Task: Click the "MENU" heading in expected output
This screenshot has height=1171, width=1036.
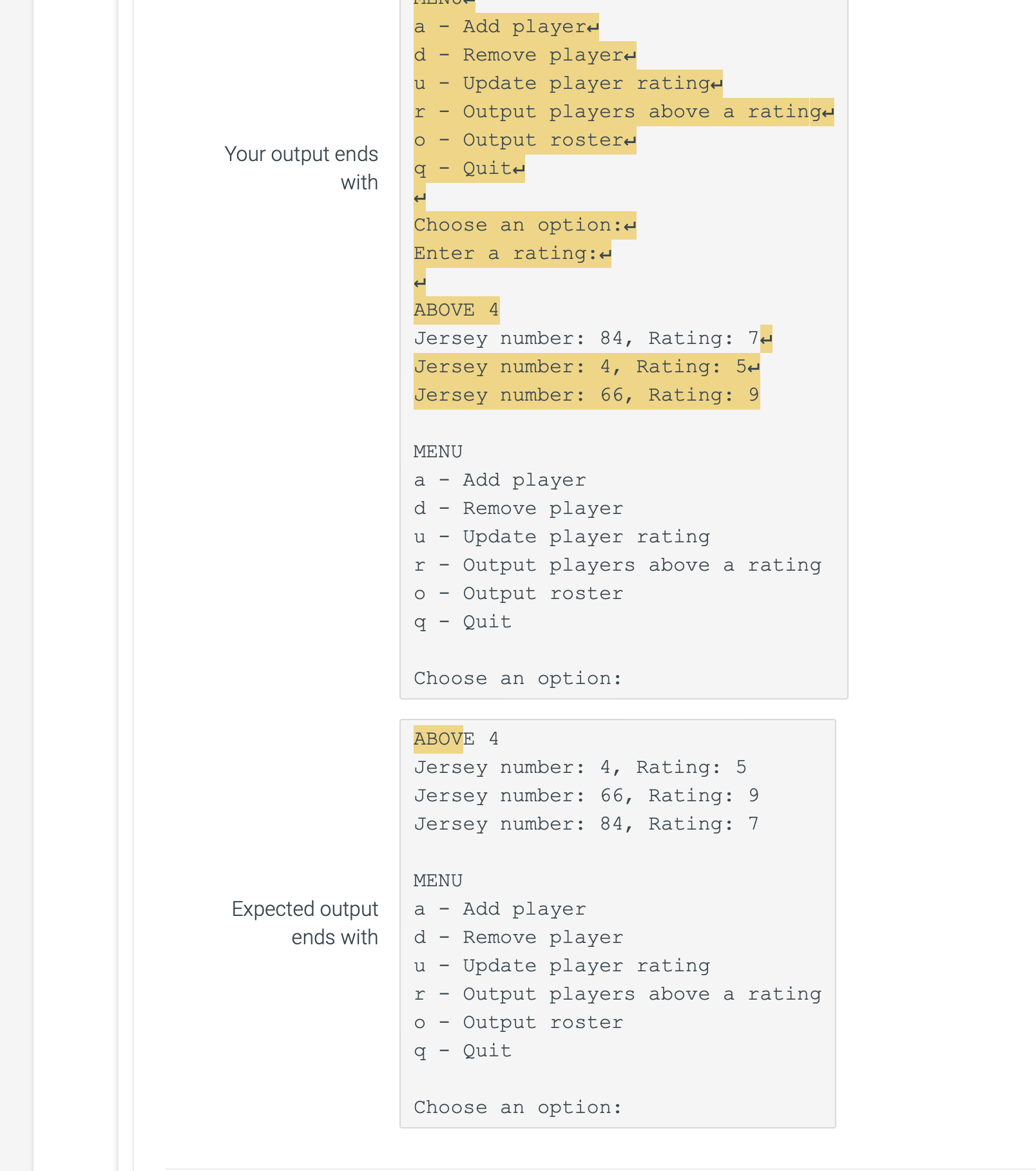Action: tap(438, 880)
